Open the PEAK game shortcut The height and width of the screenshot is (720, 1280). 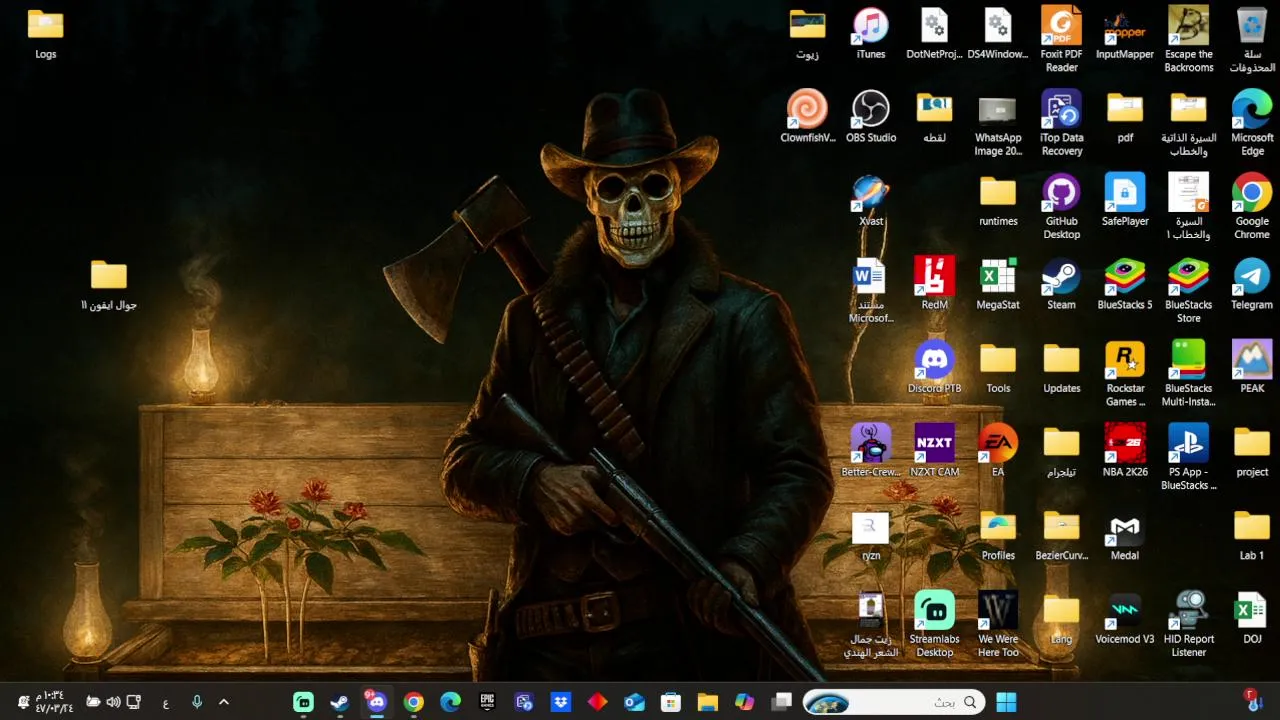[x=1251, y=368]
